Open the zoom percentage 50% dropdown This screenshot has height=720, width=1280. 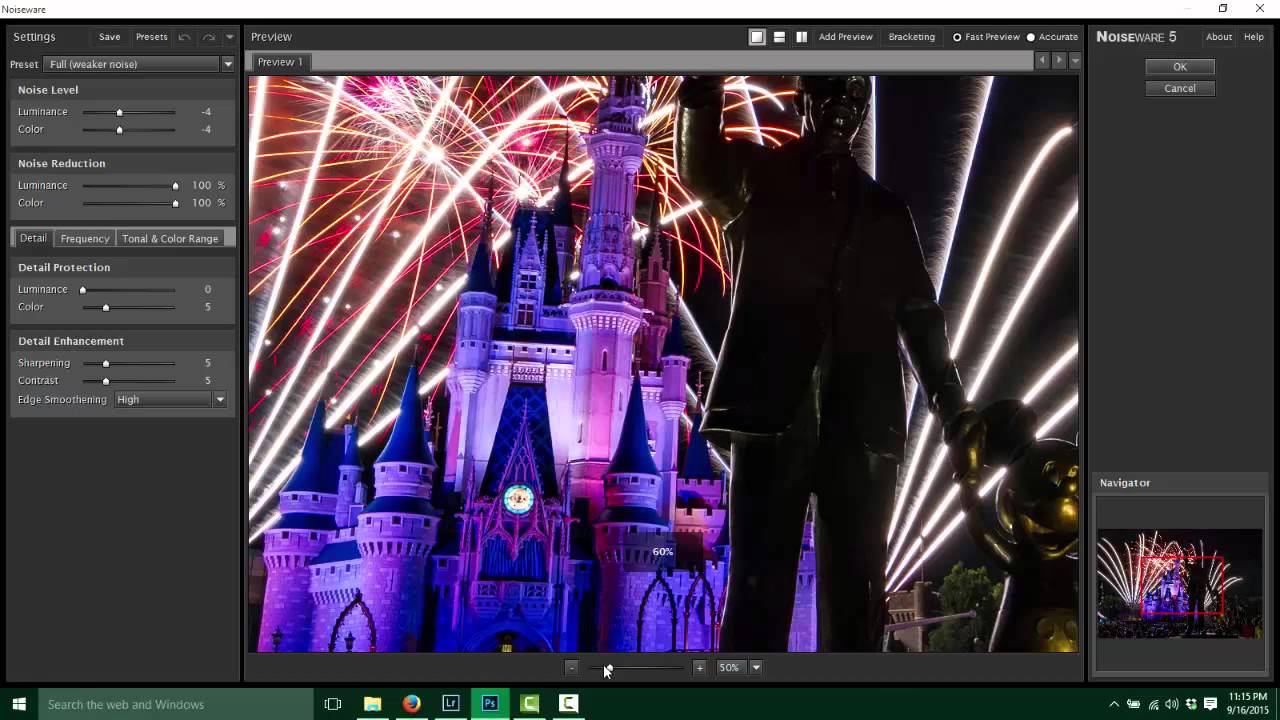[x=756, y=667]
